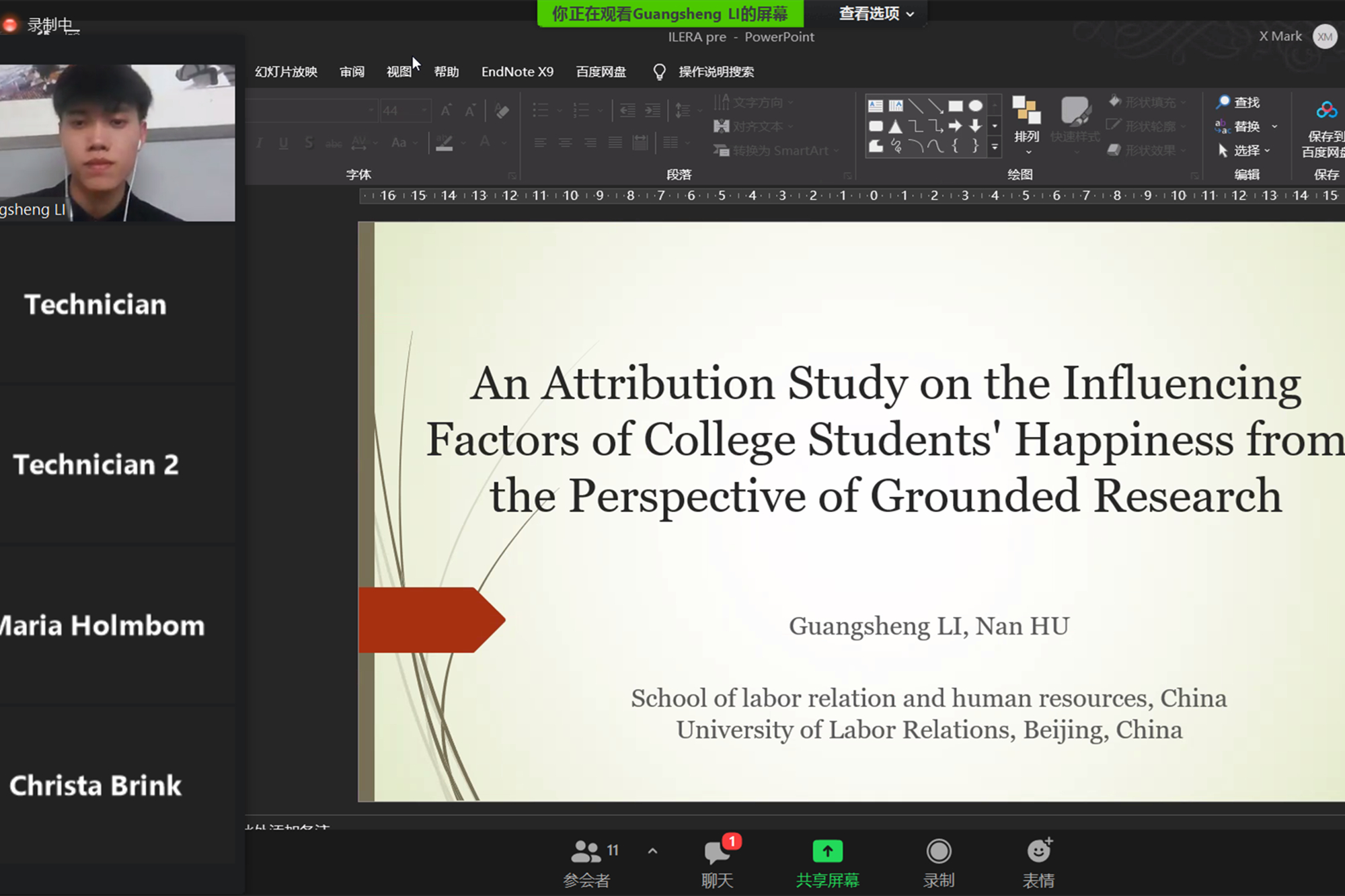This screenshot has height=896, width=1345.
Task: Open the EndNote X9 ribbon tab
Action: point(517,72)
